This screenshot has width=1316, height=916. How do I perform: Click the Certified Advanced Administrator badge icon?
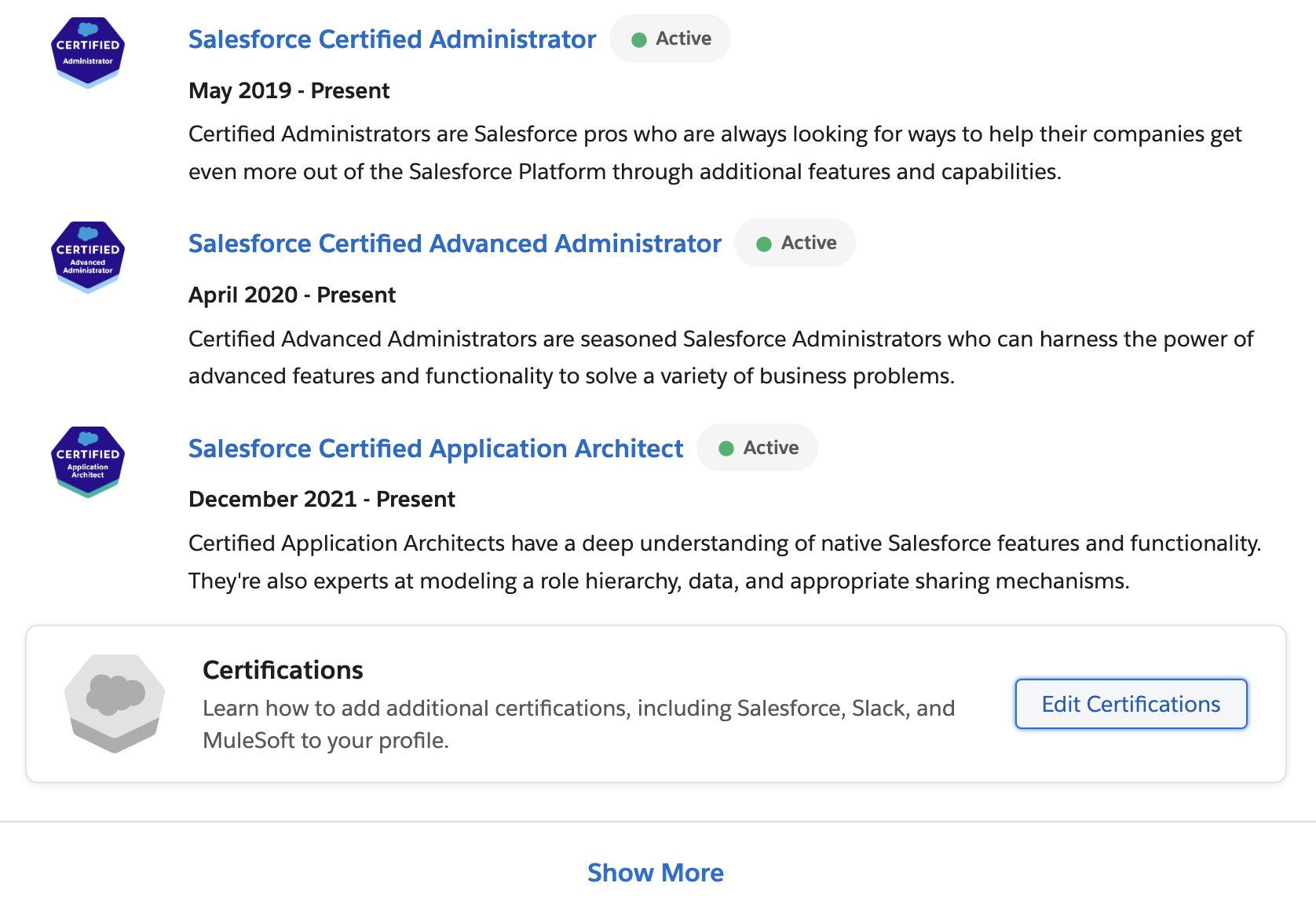pos(88,257)
